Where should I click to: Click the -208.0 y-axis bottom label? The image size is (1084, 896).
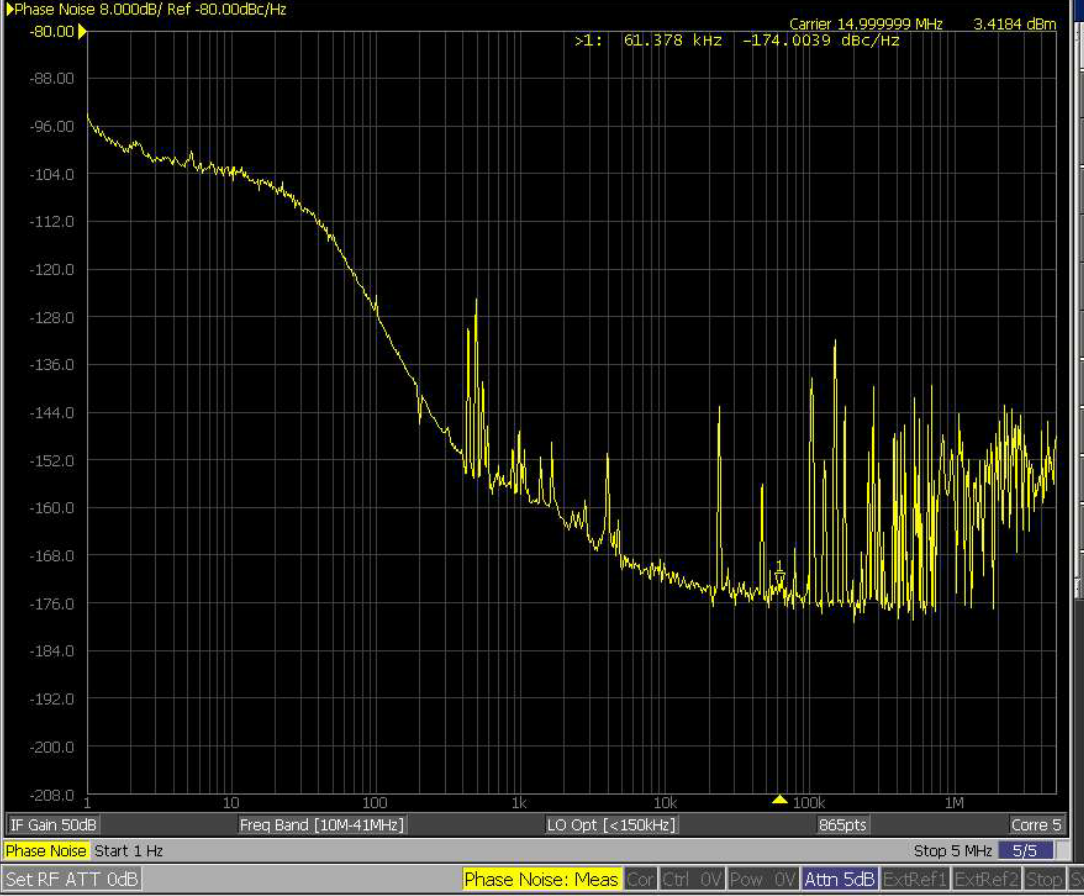[52, 795]
